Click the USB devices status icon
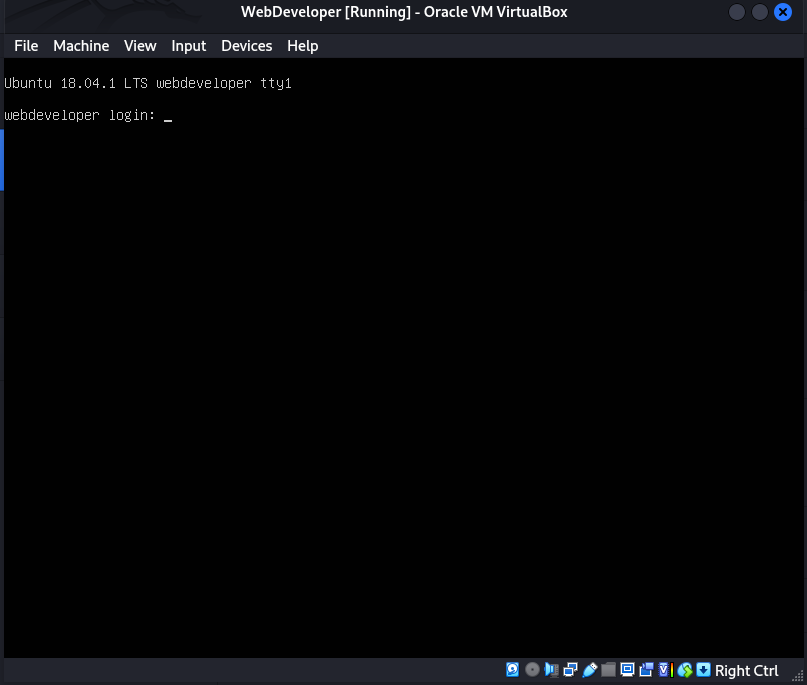The image size is (807, 685). (x=588, y=669)
